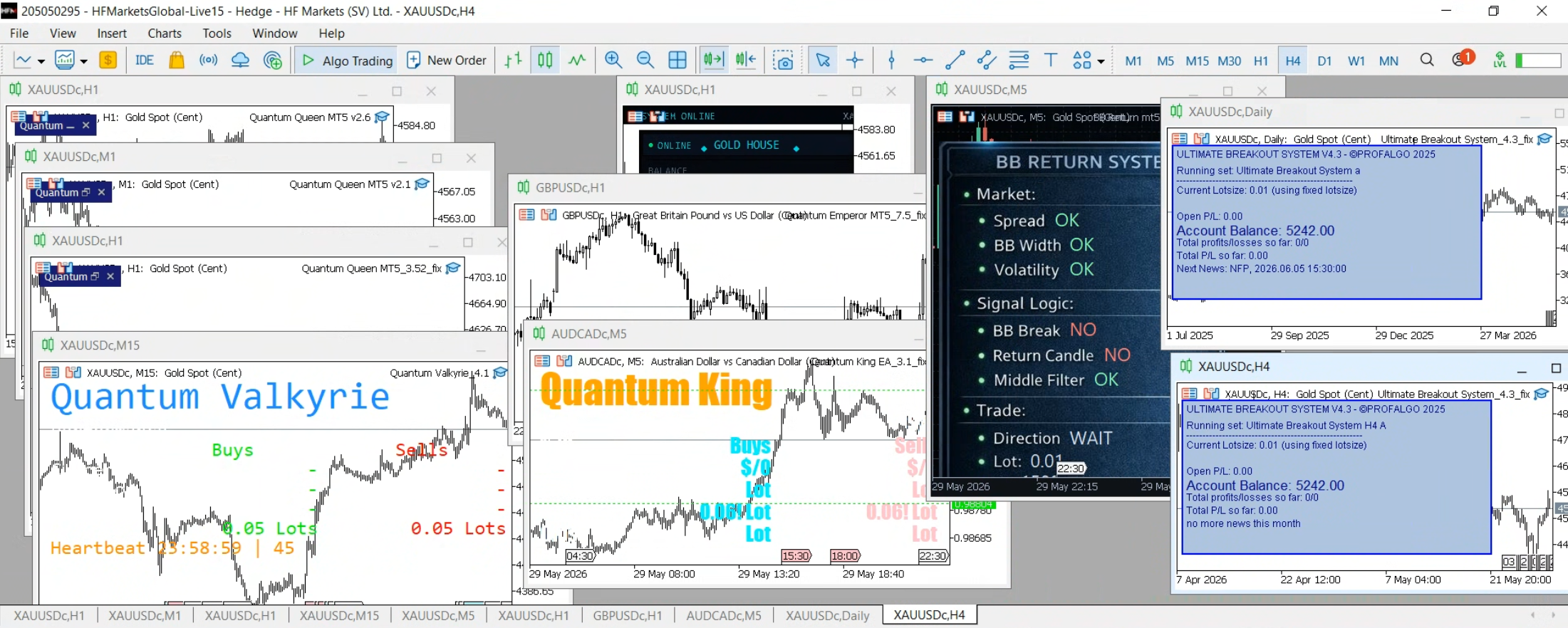1568x628 pixels.
Task: Click the signal subscription icon with green plus
Action: [273, 61]
